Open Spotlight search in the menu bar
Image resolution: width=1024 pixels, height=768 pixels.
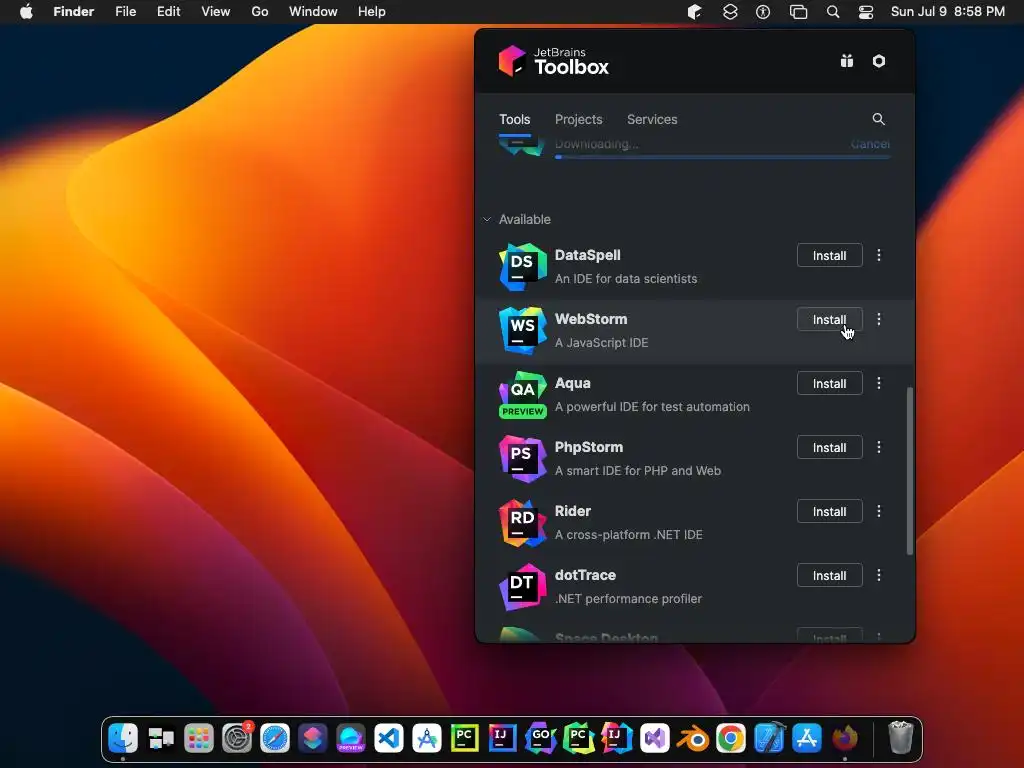833,12
